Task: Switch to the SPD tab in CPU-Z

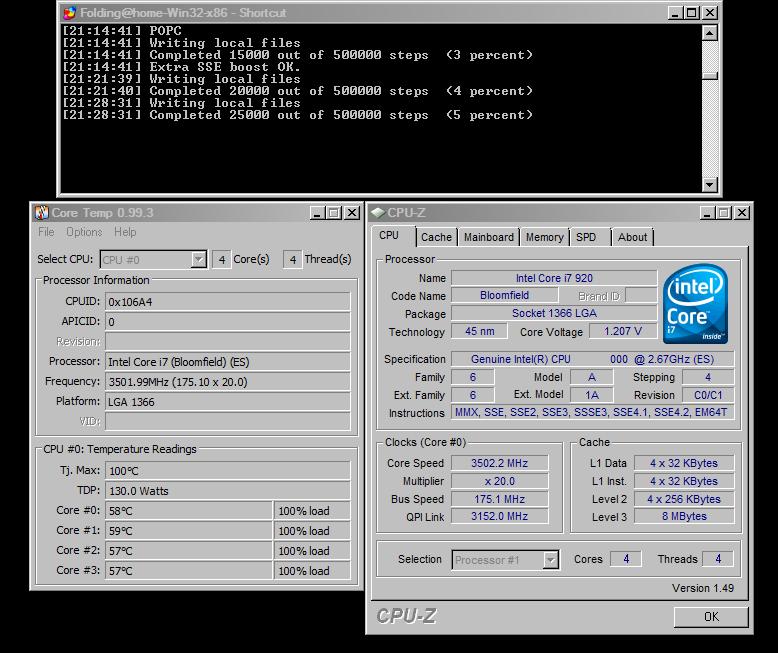Action: tap(586, 237)
